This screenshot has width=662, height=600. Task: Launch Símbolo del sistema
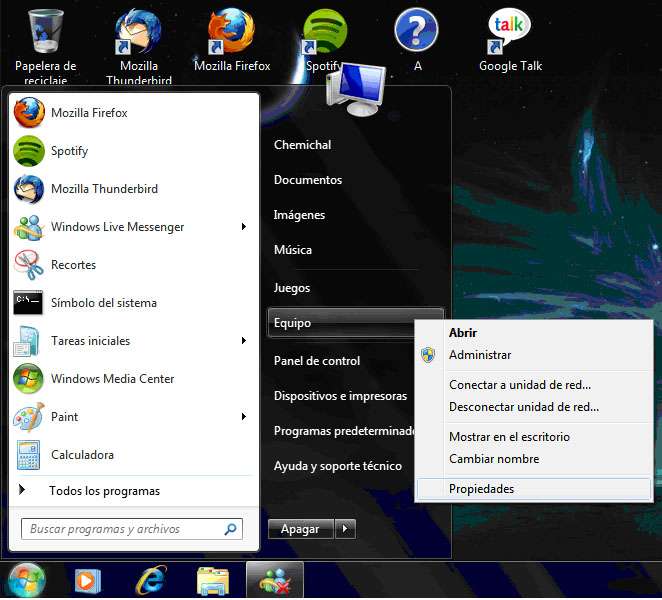pos(103,303)
